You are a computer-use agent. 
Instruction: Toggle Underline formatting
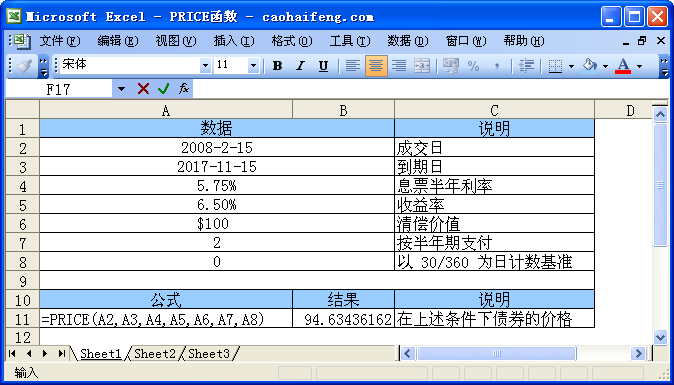tap(323, 66)
